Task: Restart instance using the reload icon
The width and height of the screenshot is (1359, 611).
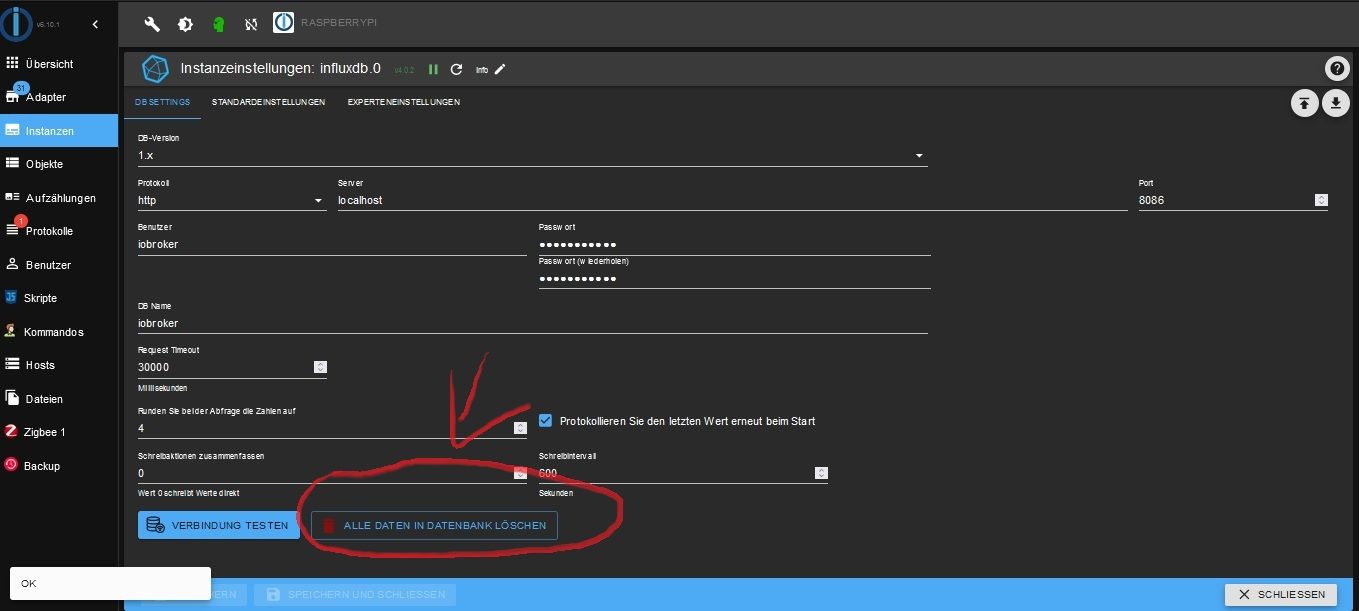Action: pos(457,70)
